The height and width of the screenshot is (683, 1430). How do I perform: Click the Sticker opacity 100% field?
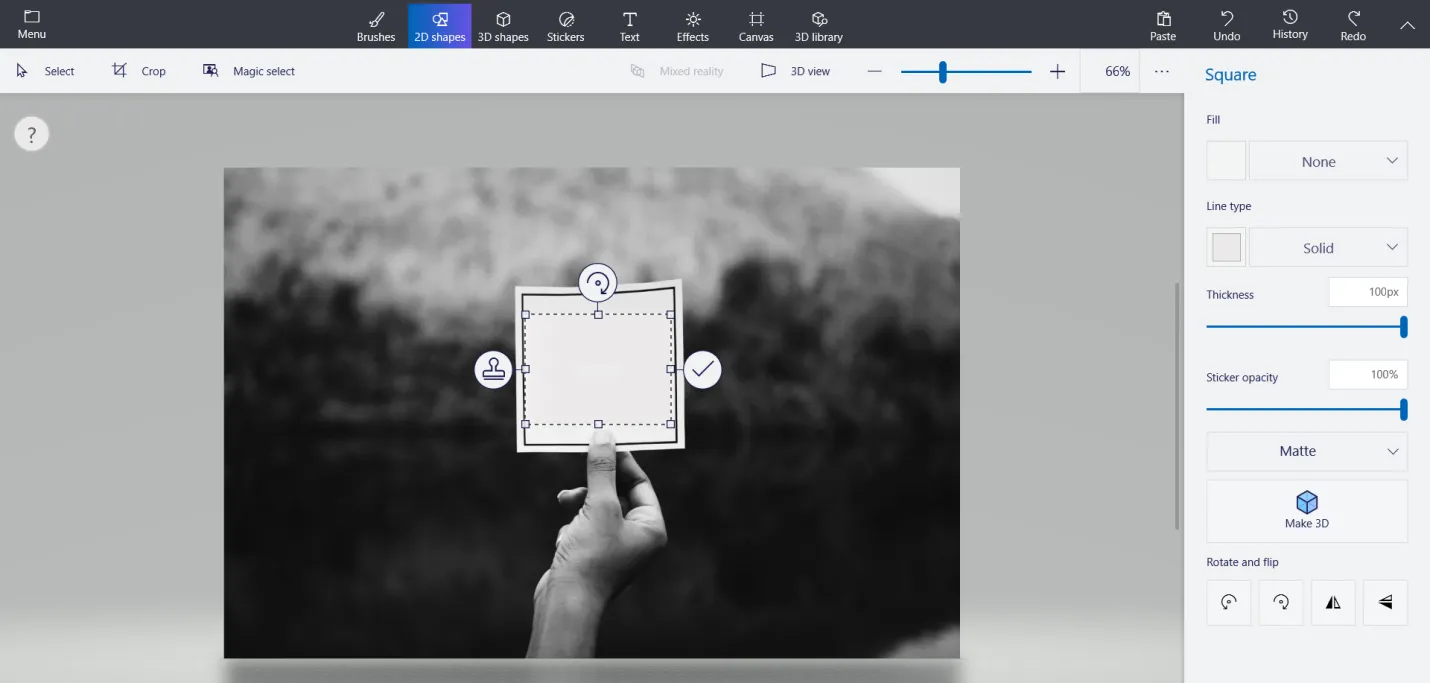coord(1368,374)
